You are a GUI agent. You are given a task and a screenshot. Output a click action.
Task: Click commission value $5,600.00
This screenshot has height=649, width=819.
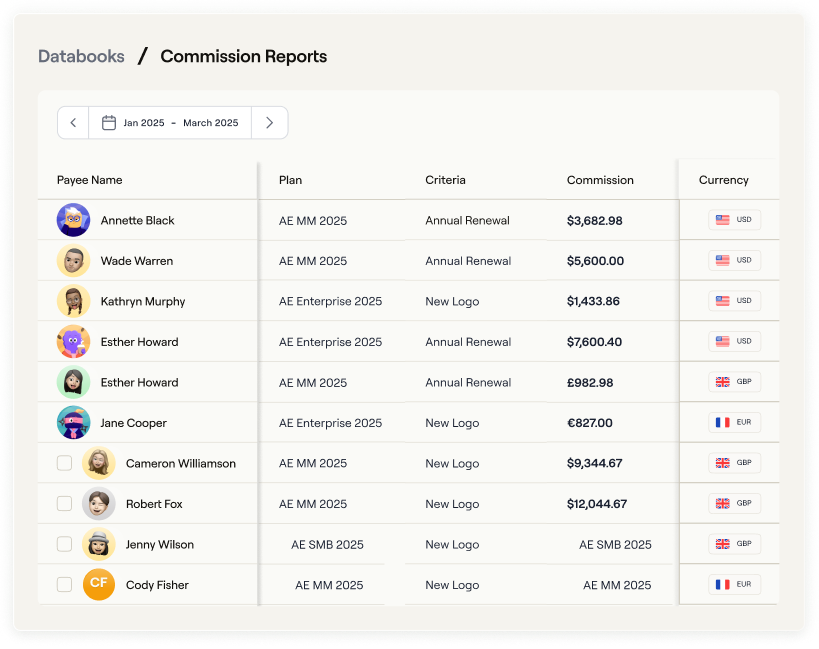pos(595,261)
